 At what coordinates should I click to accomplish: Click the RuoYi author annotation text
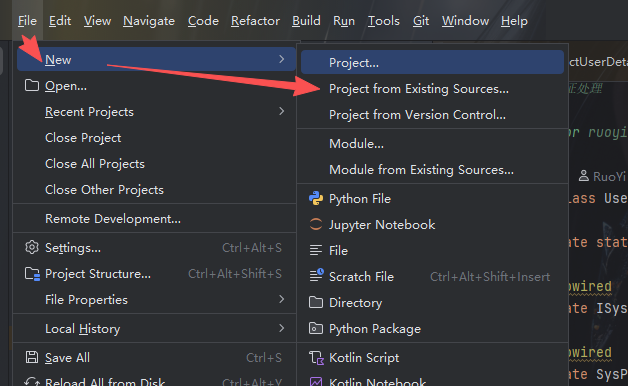click(x=610, y=176)
